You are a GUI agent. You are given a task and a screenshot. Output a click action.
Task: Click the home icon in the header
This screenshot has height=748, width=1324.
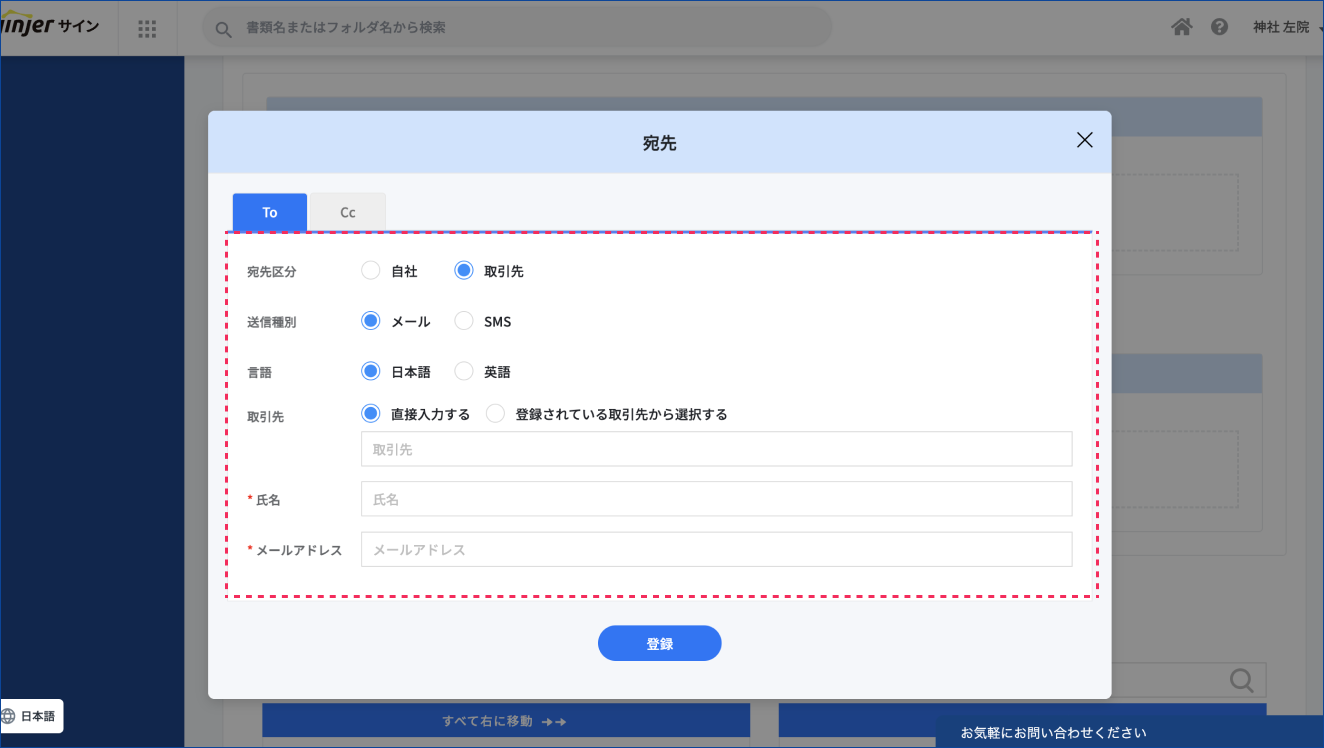click(1181, 27)
